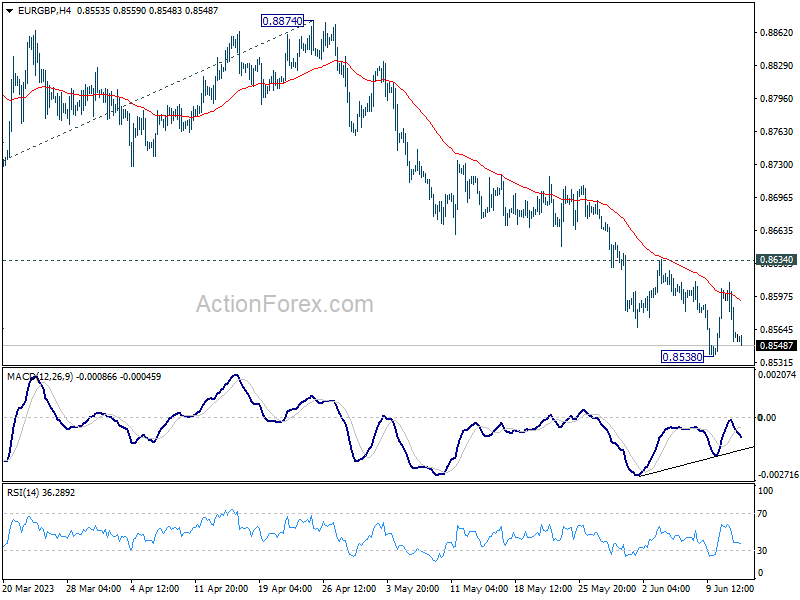The width and height of the screenshot is (800, 600).
Task: Click the 0.87960 price axis label
Action: pos(777,98)
